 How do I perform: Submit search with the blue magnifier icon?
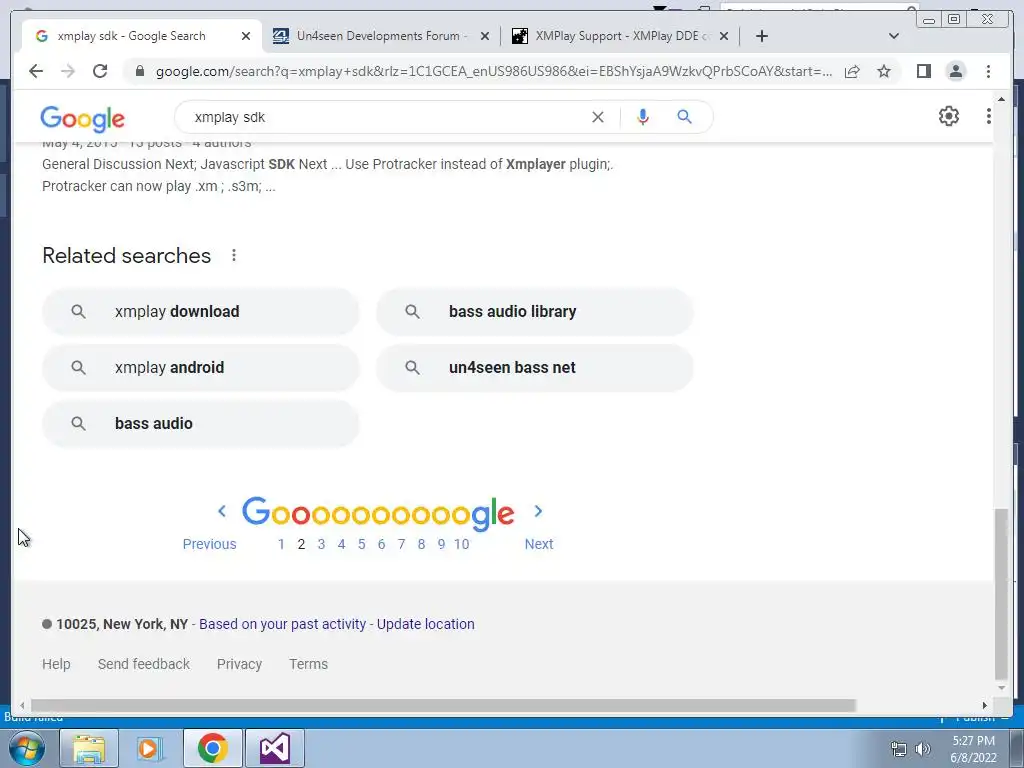click(684, 117)
